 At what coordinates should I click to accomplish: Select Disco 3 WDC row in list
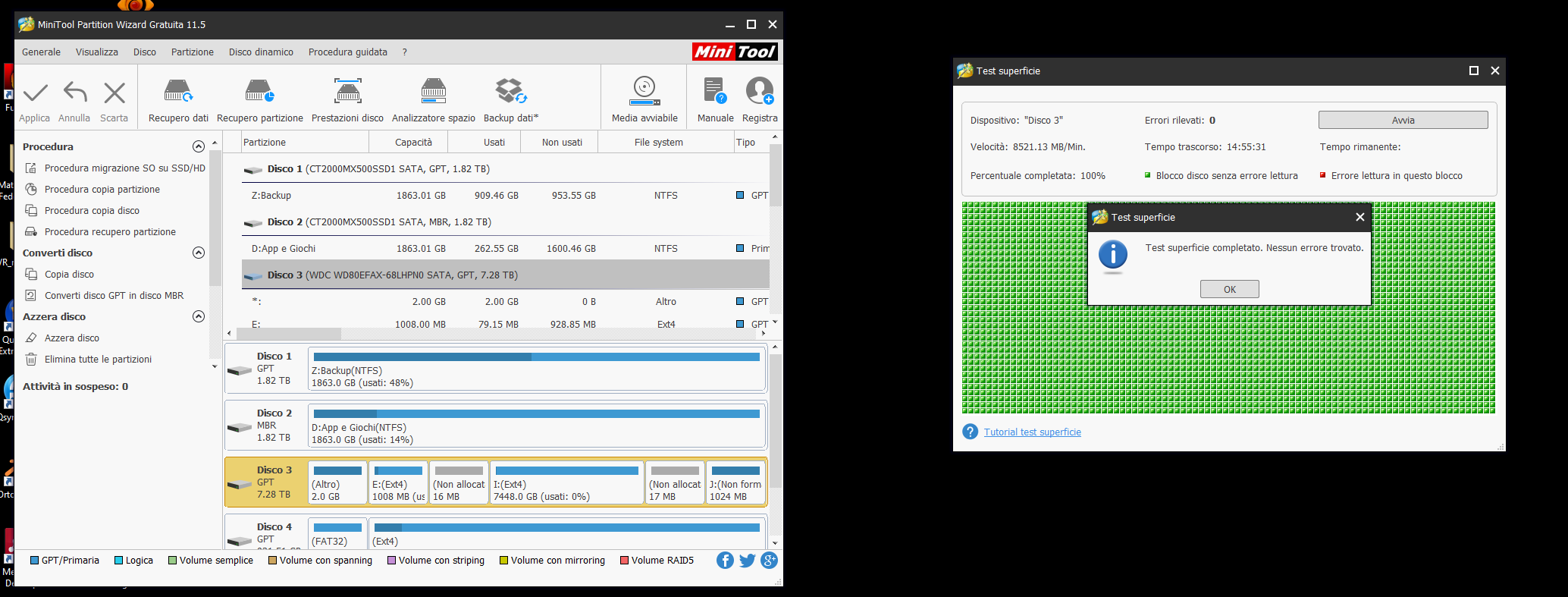(x=506, y=275)
